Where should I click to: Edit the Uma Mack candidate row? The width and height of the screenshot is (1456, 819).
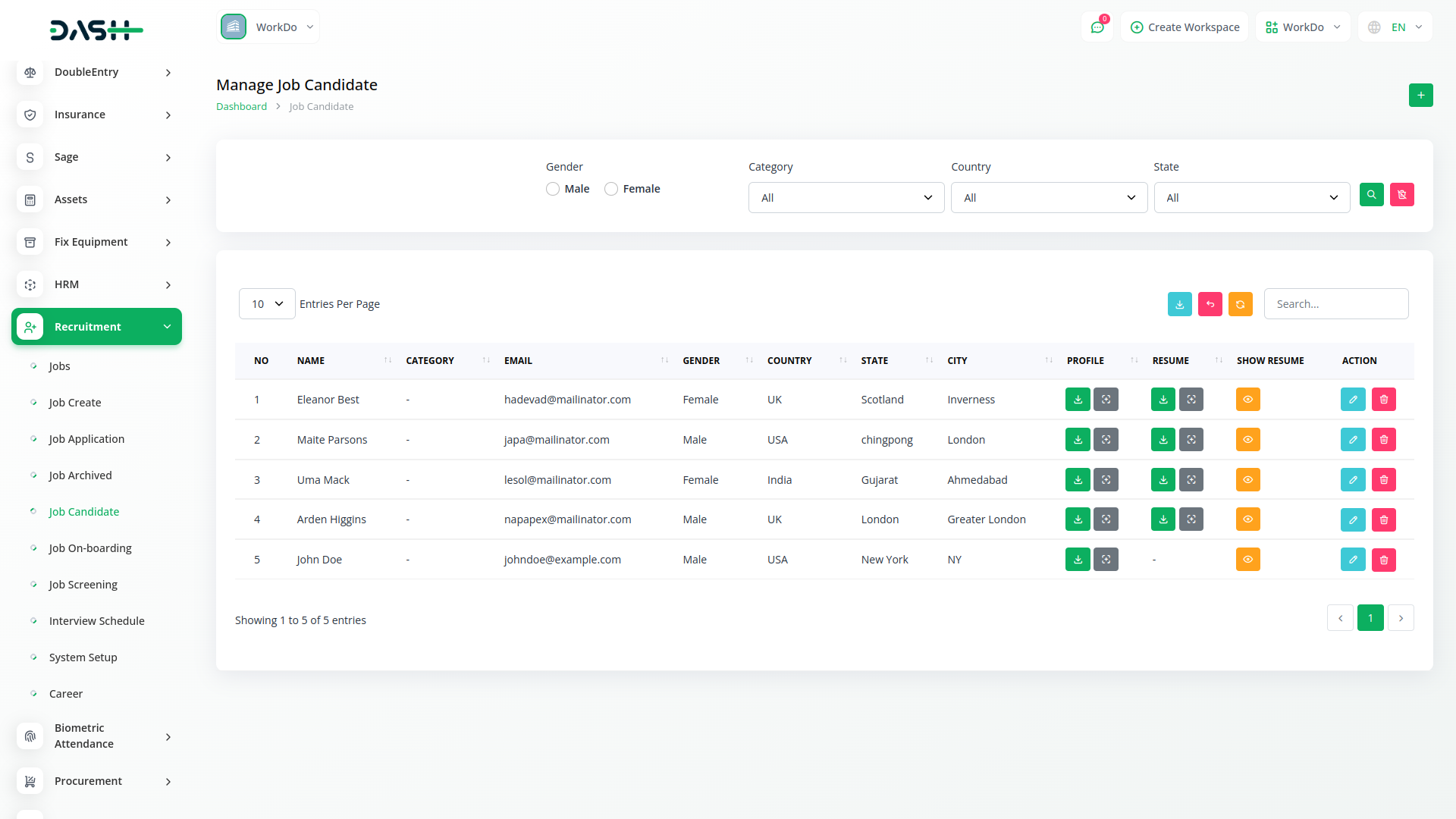[x=1353, y=480]
